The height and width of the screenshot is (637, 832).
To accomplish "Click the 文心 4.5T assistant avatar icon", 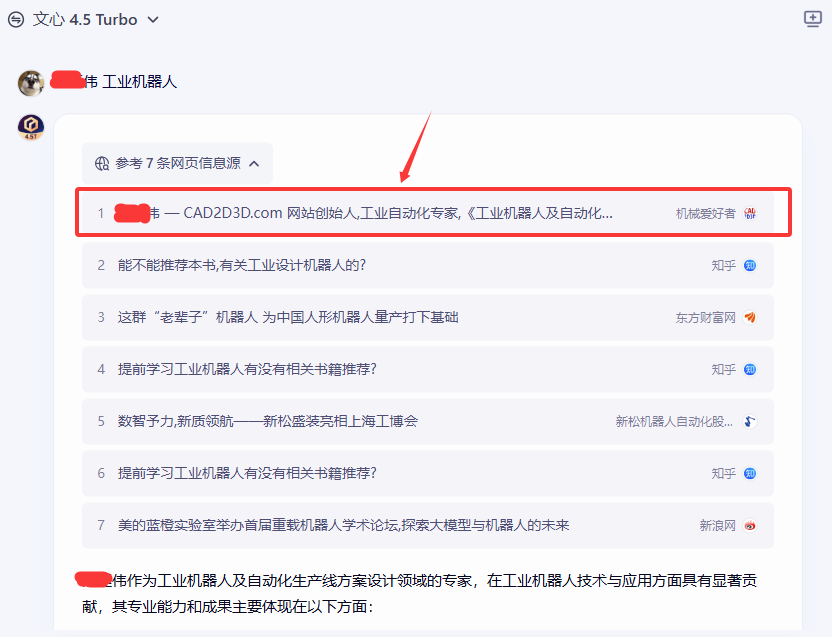I will [31, 127].
